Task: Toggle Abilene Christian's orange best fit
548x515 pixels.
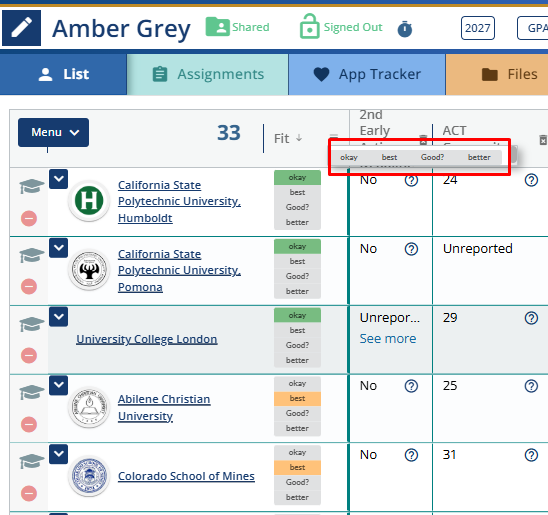Action: pyautogui.click(x=297, y=399)
